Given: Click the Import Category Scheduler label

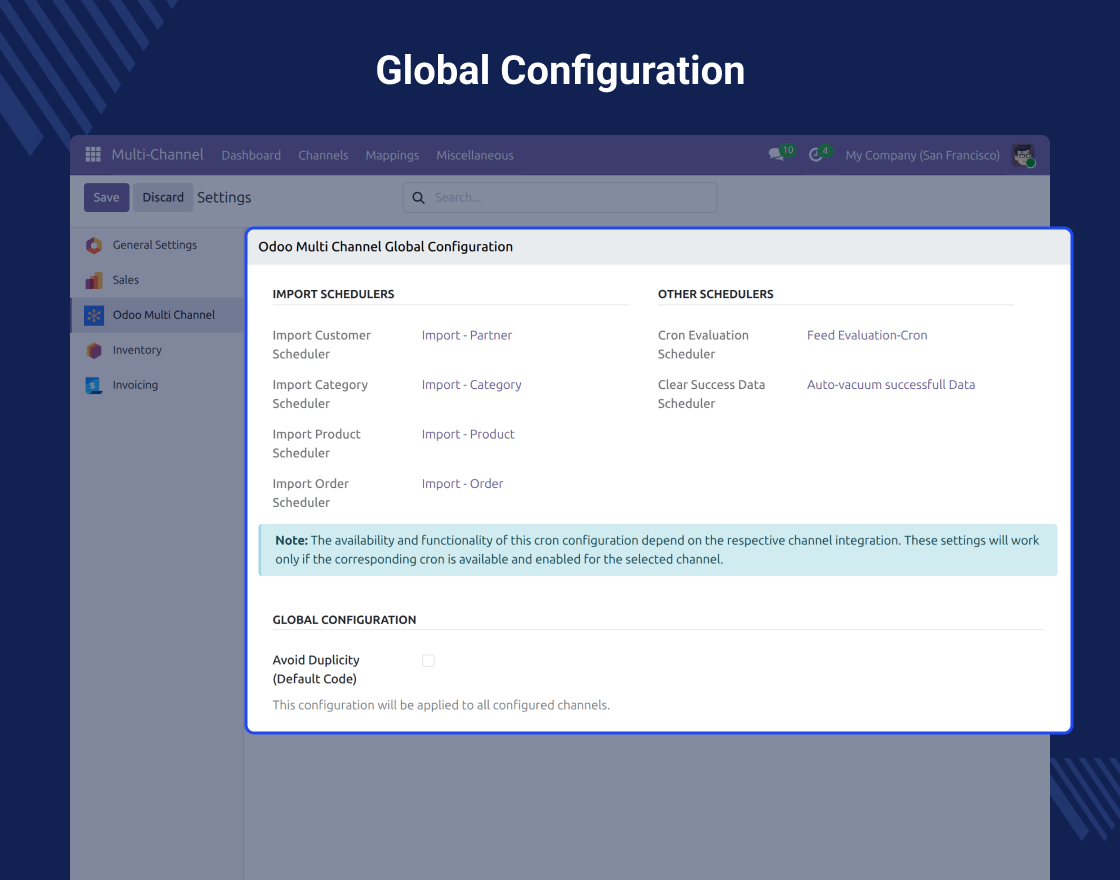Looking at the screenshot, I should 320,394.
